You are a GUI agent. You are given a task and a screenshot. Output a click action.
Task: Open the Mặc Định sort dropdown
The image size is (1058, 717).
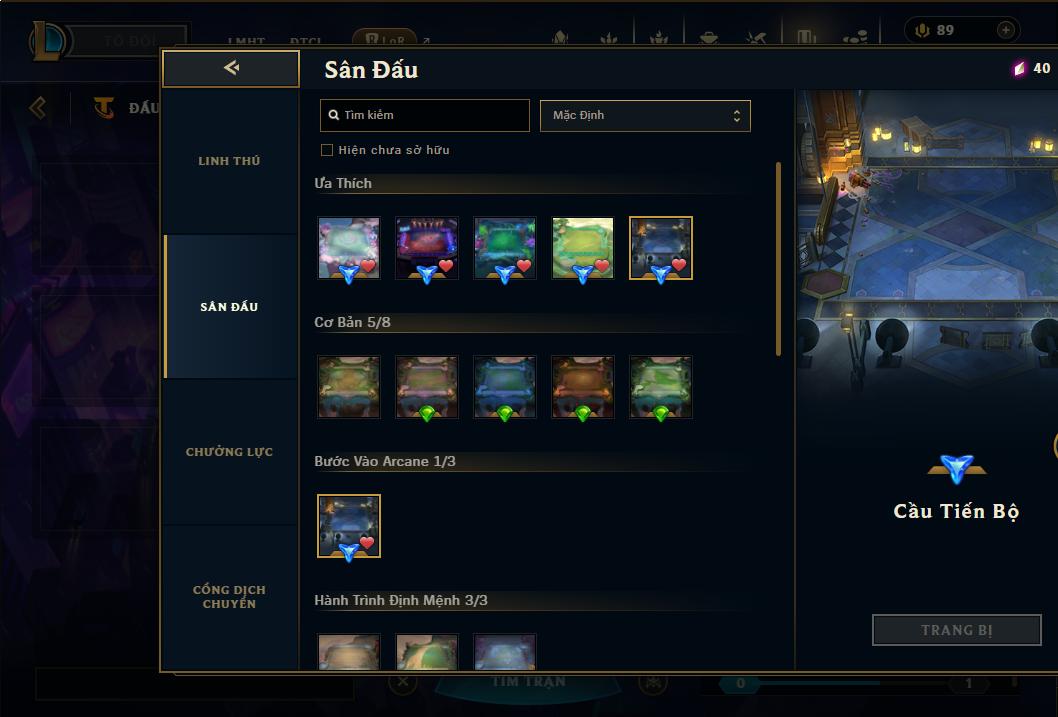(645, 115)
